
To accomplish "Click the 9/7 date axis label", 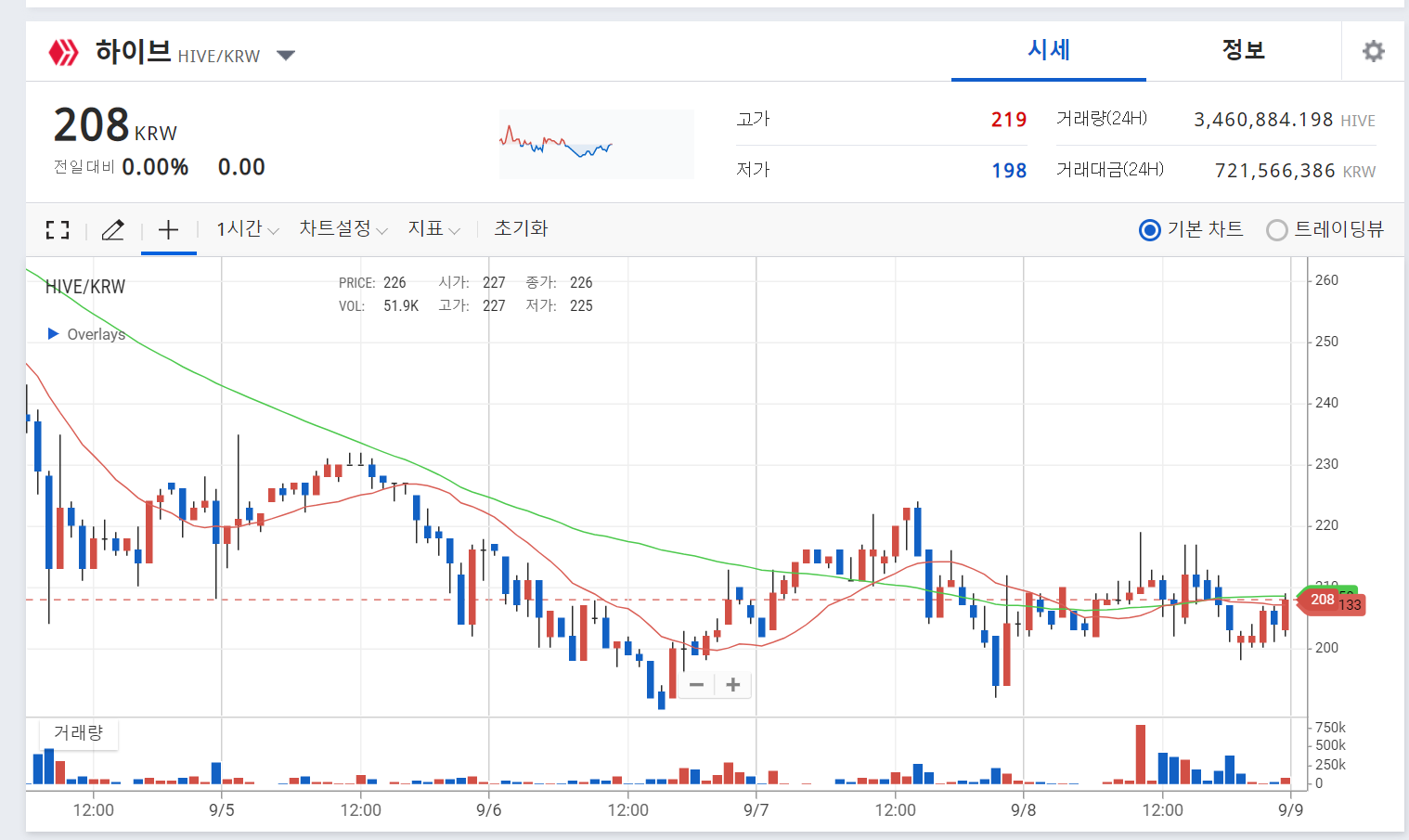I will (756, 810).
